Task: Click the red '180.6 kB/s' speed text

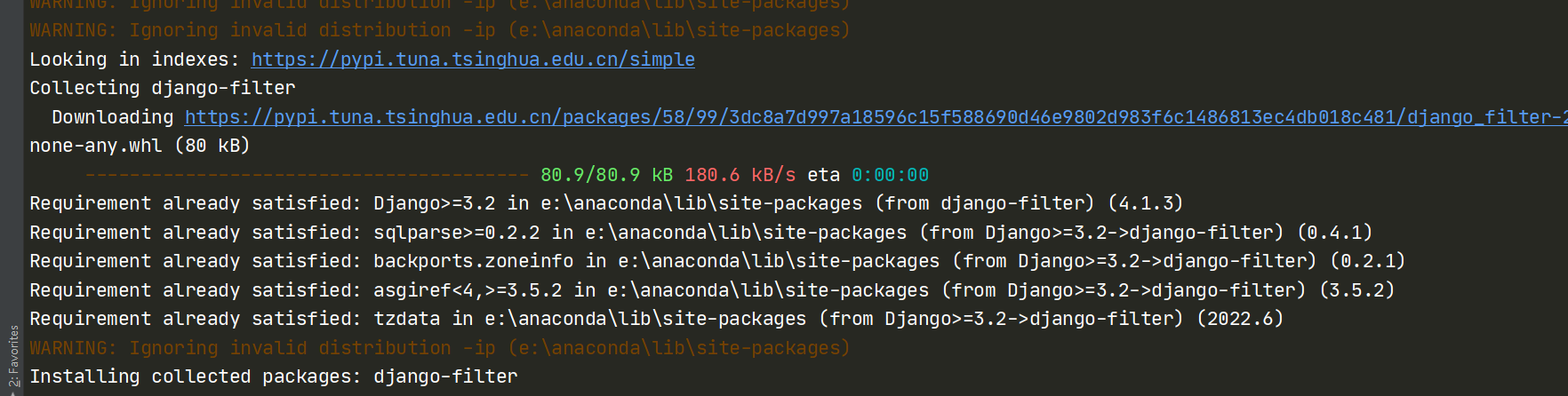Action: pyautogui.click(x=740, y=175)
